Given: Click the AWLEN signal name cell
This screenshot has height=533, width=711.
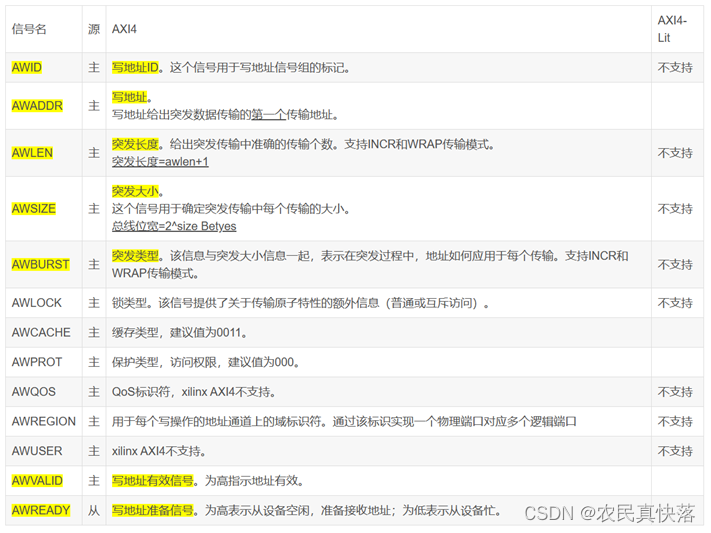Looking at the screenshot, I should point(32,153).
